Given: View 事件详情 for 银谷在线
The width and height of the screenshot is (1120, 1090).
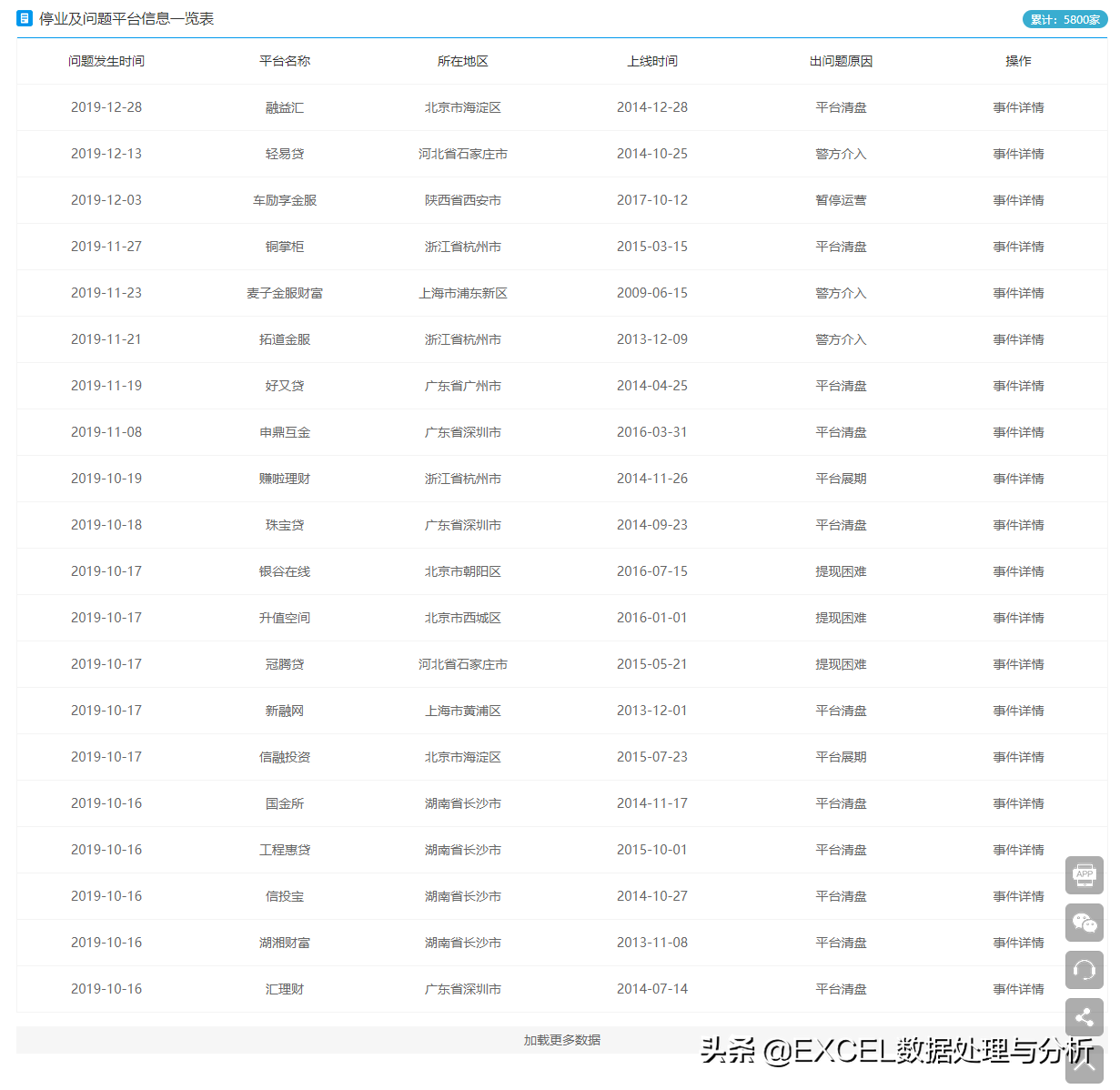Looking at the screenshot, I should [1018, 571].
